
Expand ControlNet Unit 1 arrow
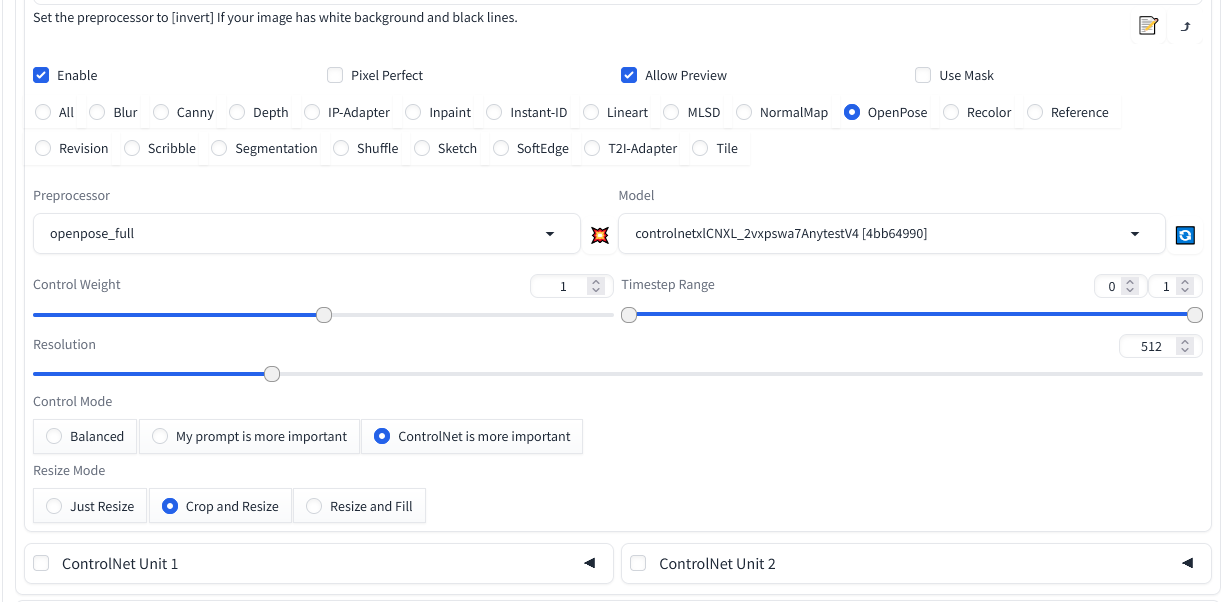pyautogui.click(x=590, y=563)
